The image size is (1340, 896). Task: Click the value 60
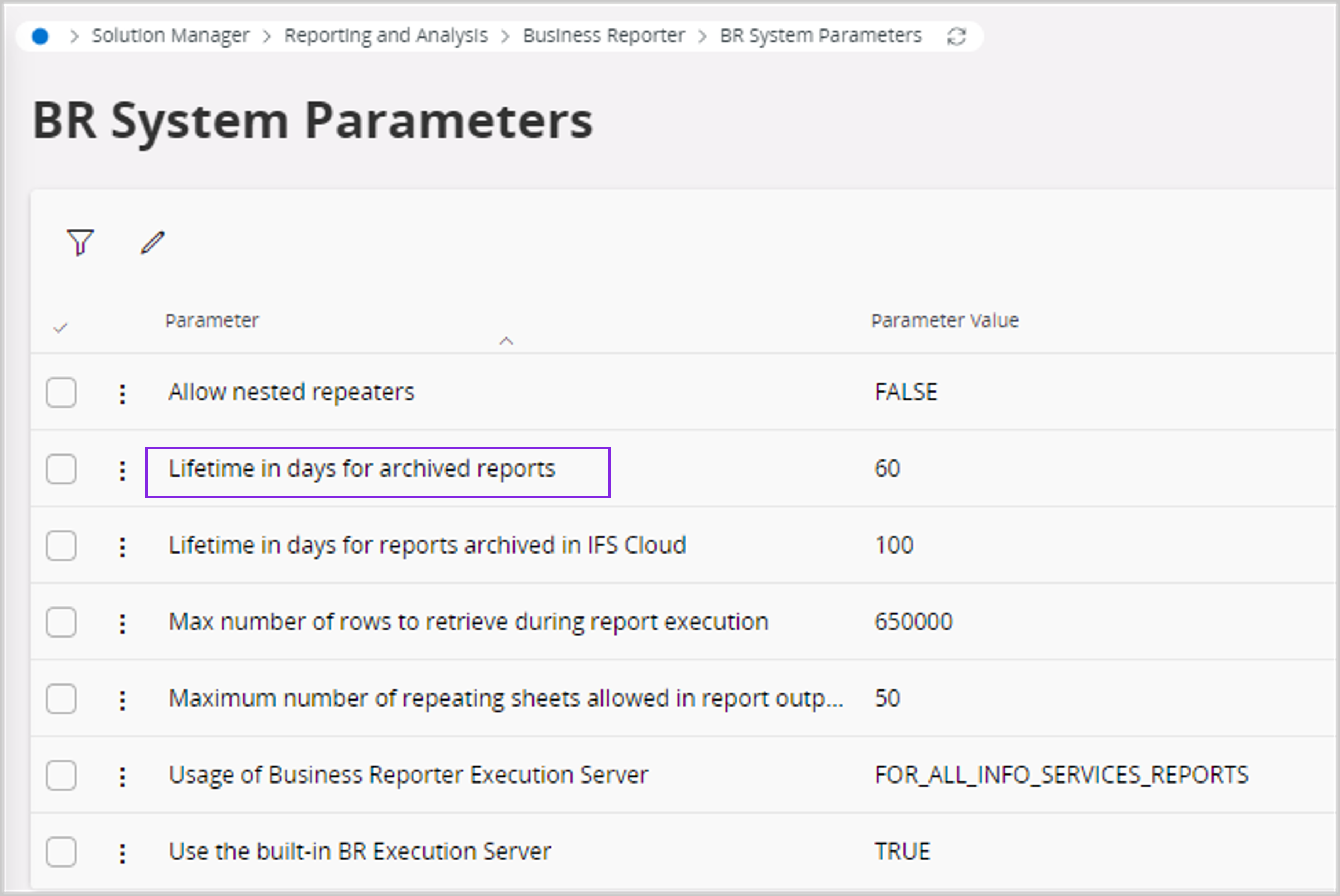click(887, 468)
